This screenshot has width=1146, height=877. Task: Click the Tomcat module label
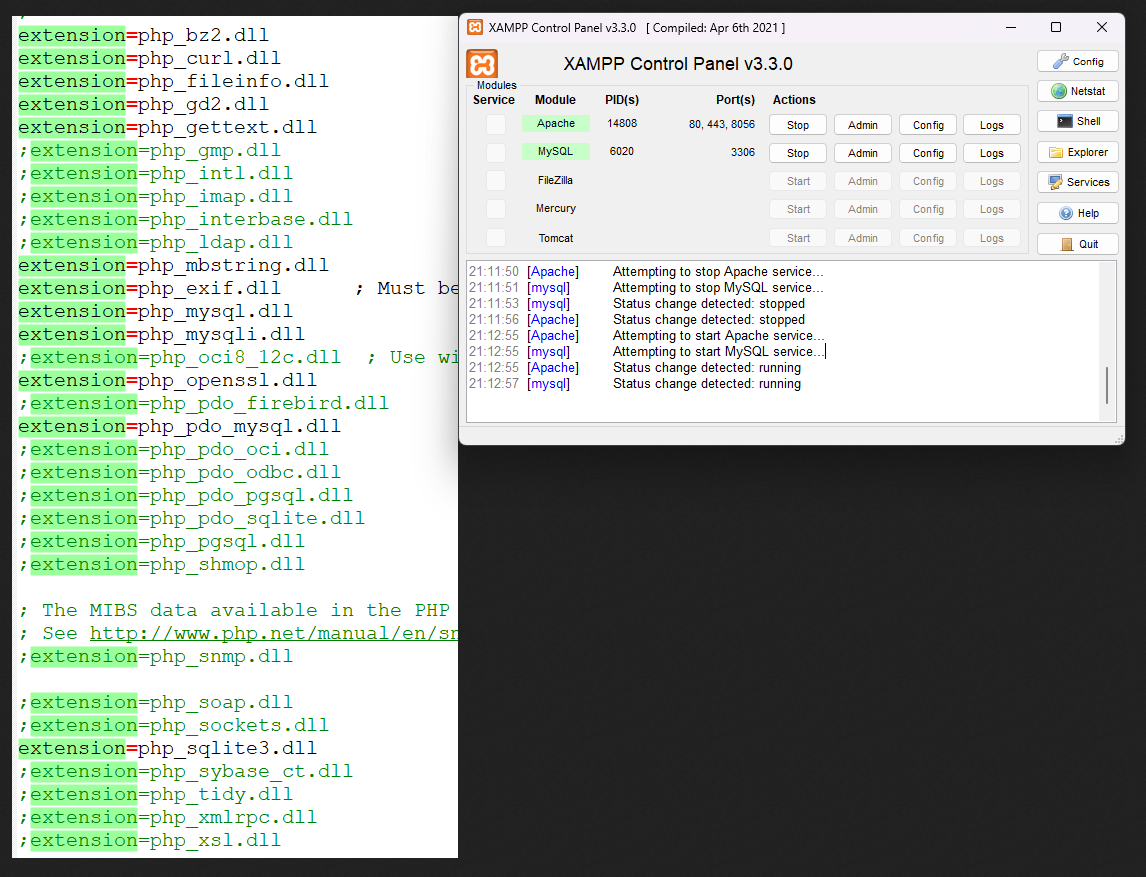pos(555,238)
